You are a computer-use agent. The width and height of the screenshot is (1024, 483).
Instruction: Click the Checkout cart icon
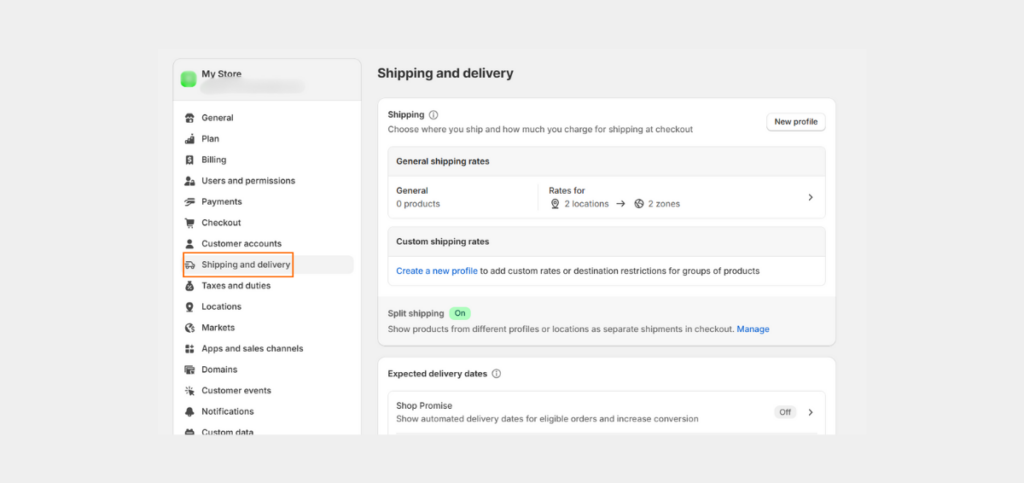(x=190, y=223)
